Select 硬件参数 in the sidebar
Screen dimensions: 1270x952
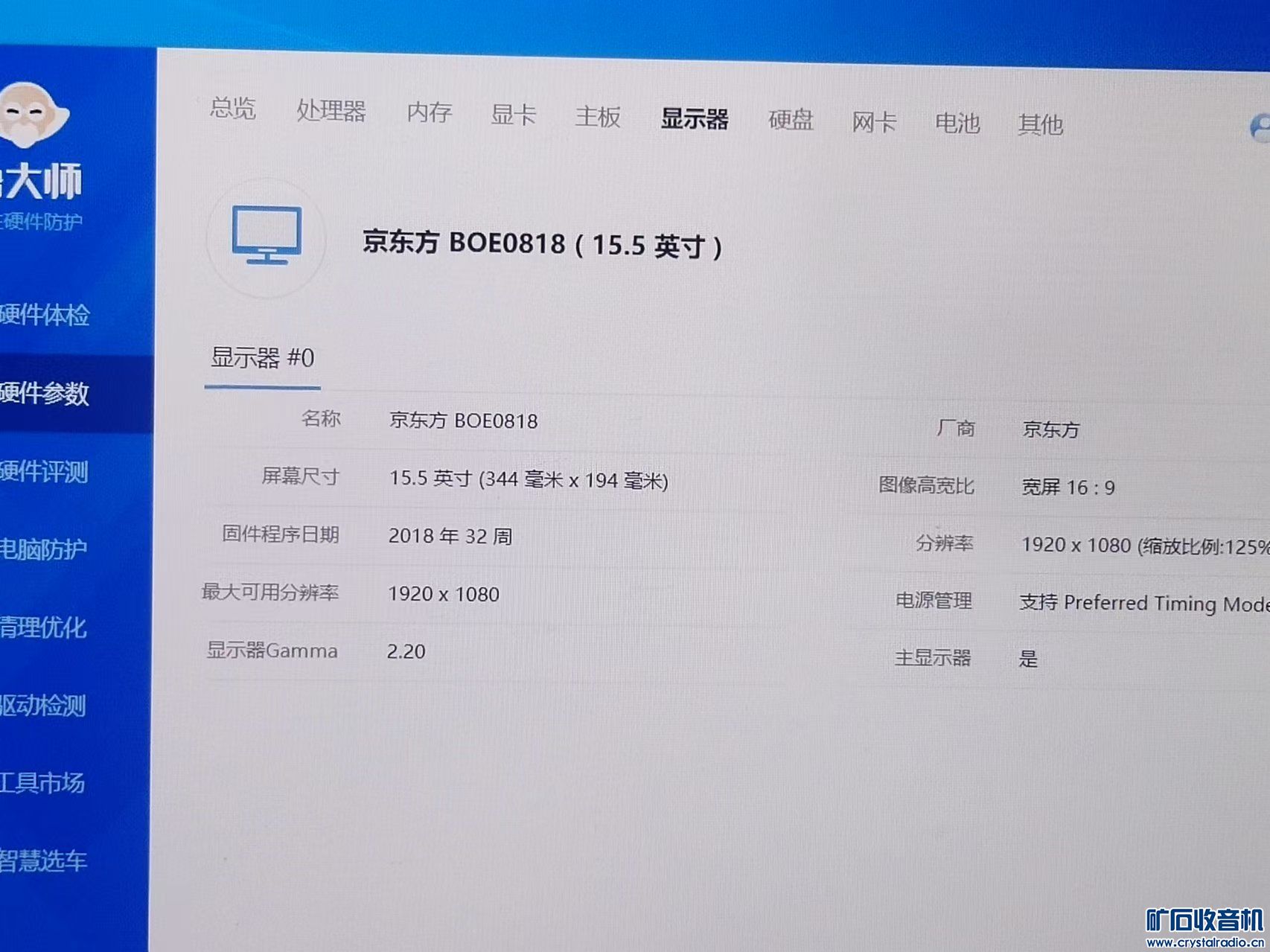click(x=45, y=394)
